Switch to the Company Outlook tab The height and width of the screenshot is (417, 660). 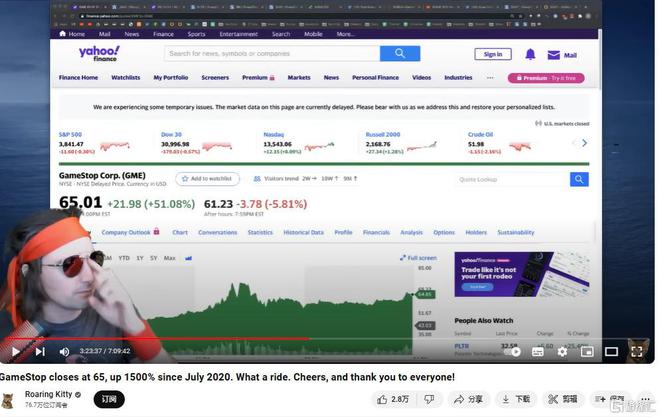130,232
